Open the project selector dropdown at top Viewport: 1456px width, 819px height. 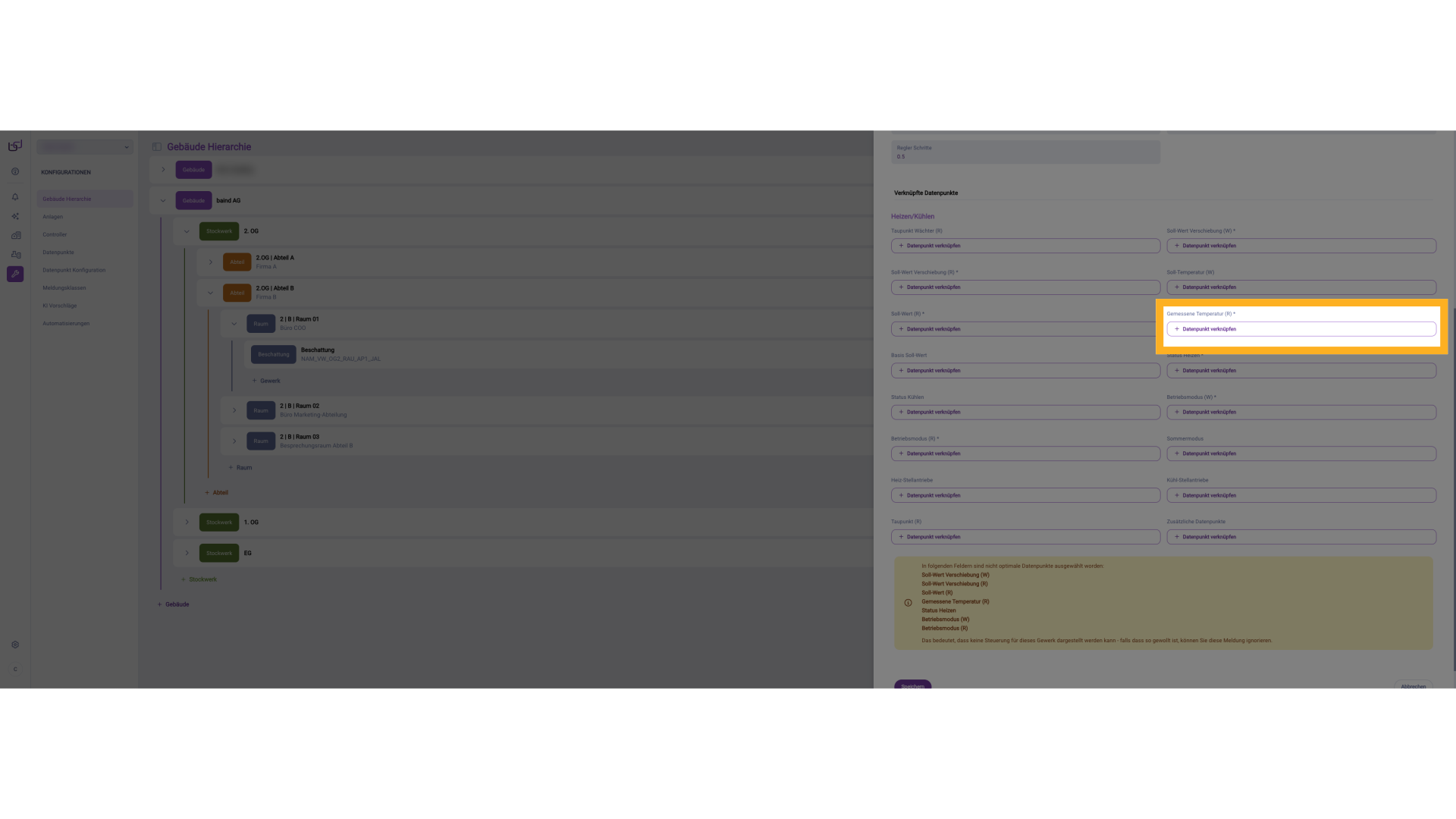pyautogui.click(x=85, y=147)
